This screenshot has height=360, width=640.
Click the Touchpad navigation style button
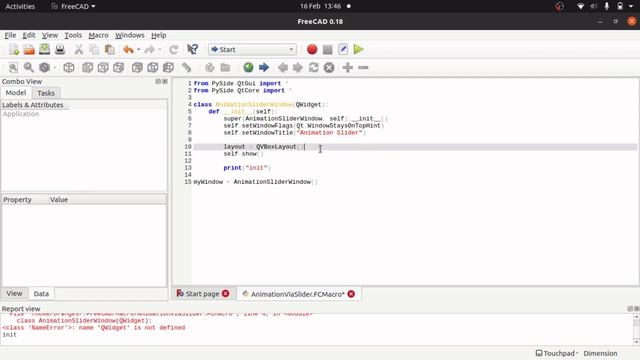557,353
